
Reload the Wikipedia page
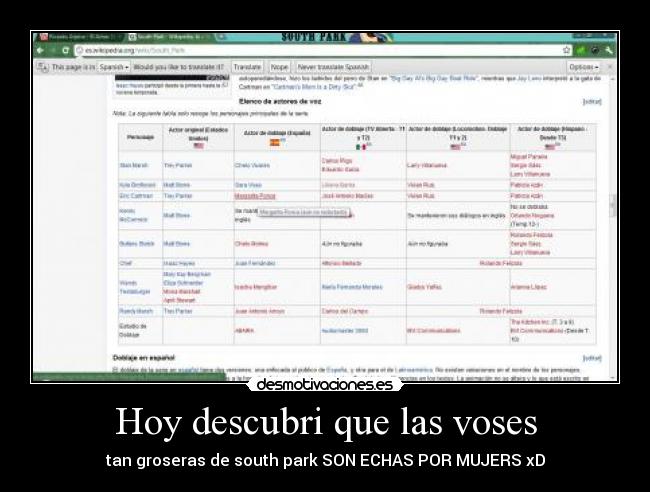(x=65, y=50)
